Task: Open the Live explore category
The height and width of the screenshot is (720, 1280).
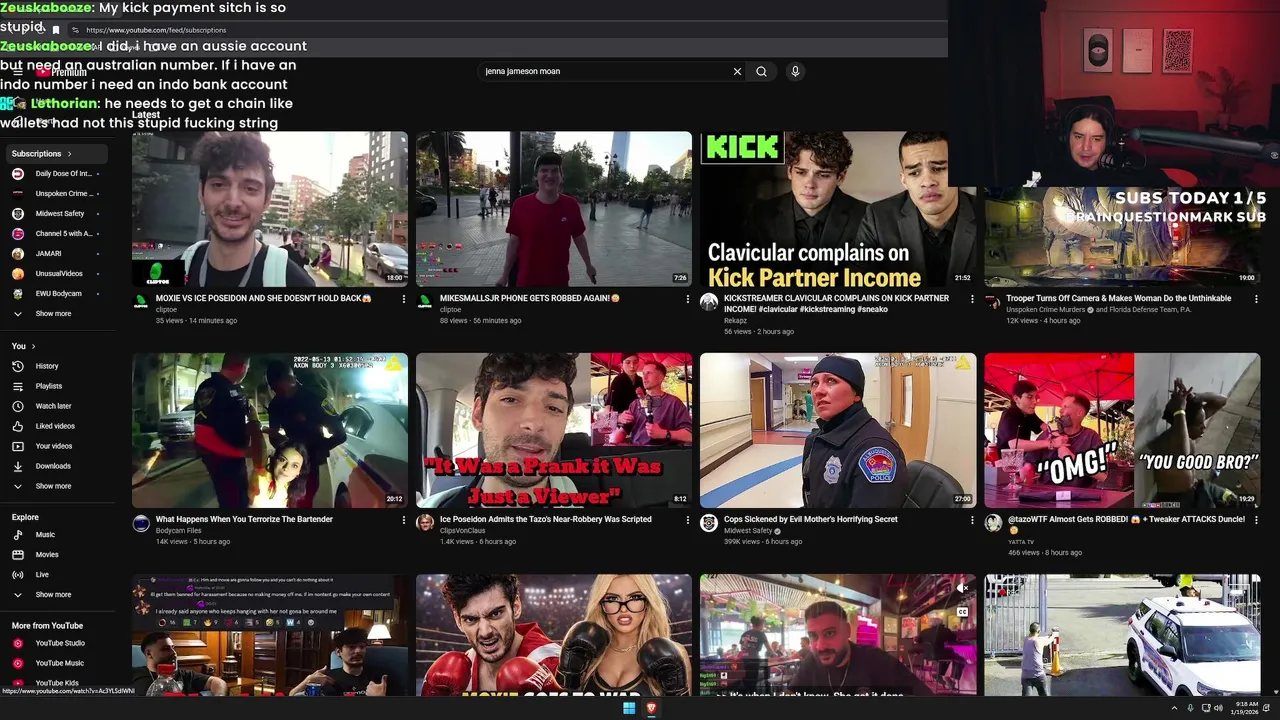Action: (x=42, y=575)
